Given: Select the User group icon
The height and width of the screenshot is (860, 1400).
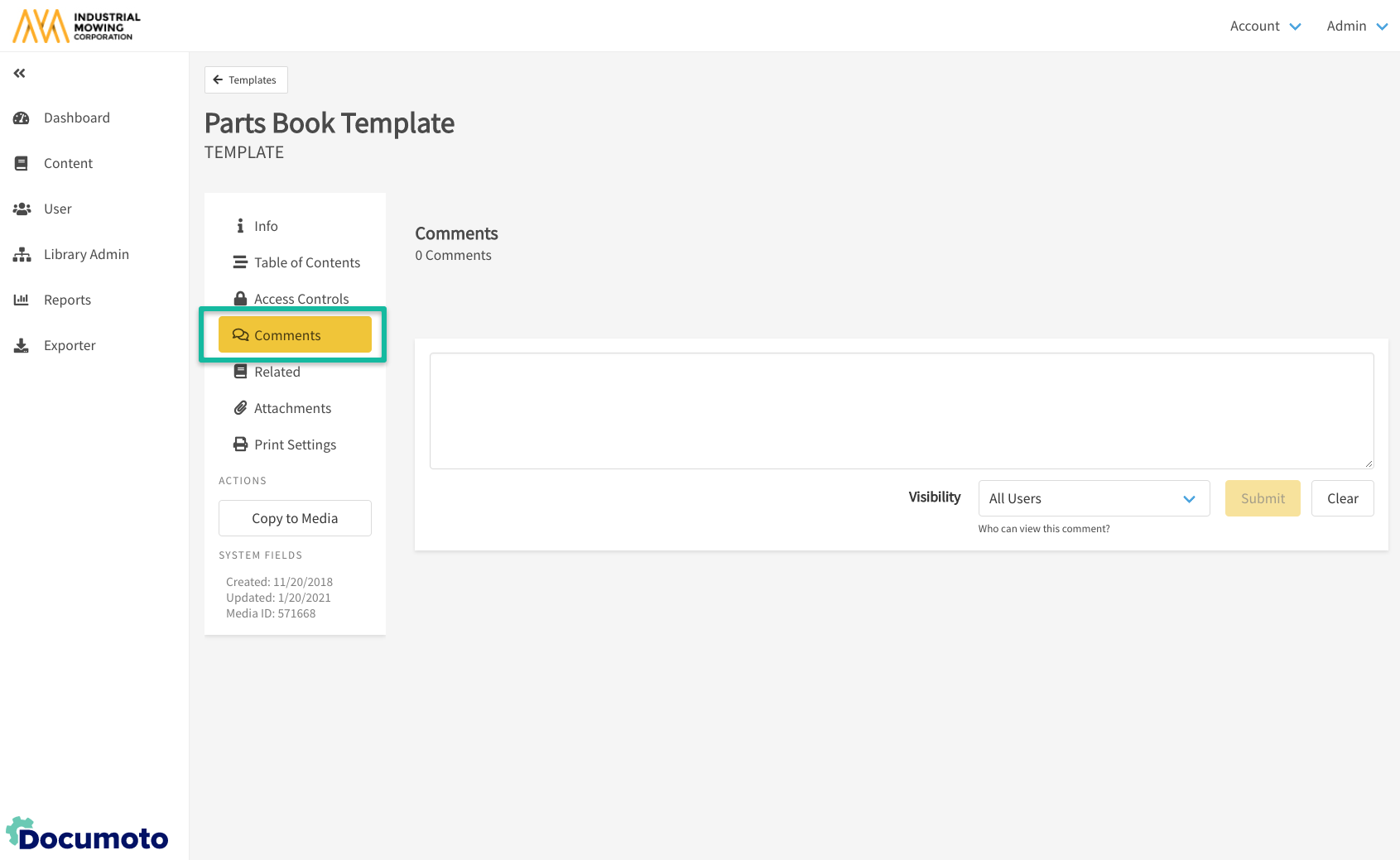Looking at the screenshot, I should pos(22,209).
